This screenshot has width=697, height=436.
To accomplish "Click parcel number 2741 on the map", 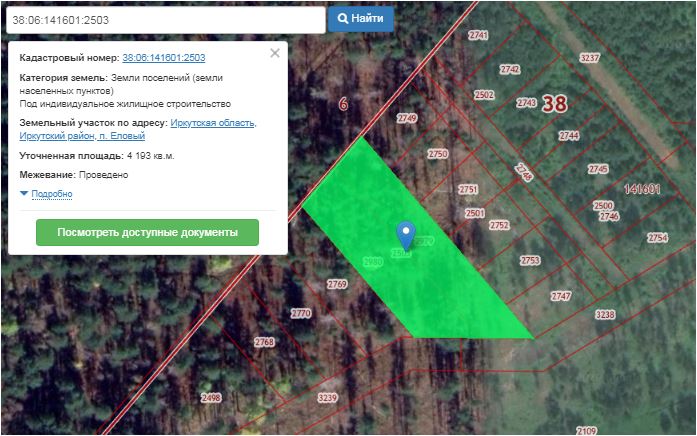I will tap(478, 35).
